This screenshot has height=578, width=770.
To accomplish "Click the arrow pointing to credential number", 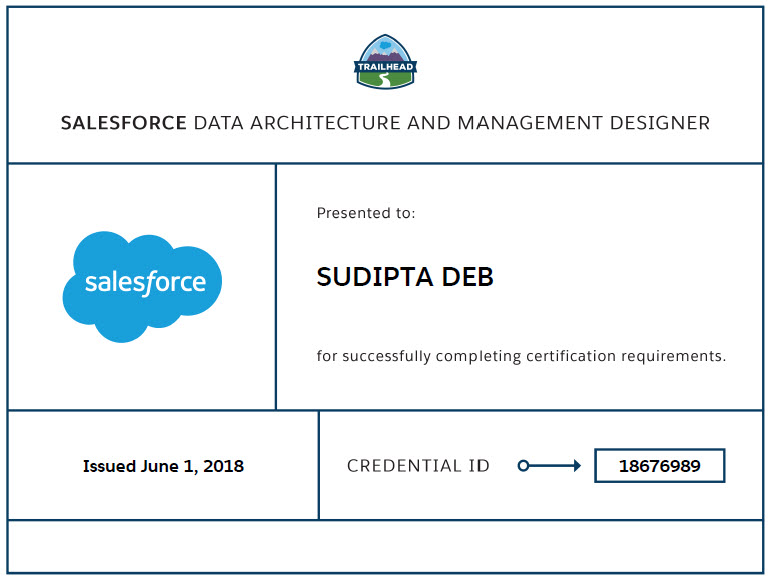I will [550, 465].
